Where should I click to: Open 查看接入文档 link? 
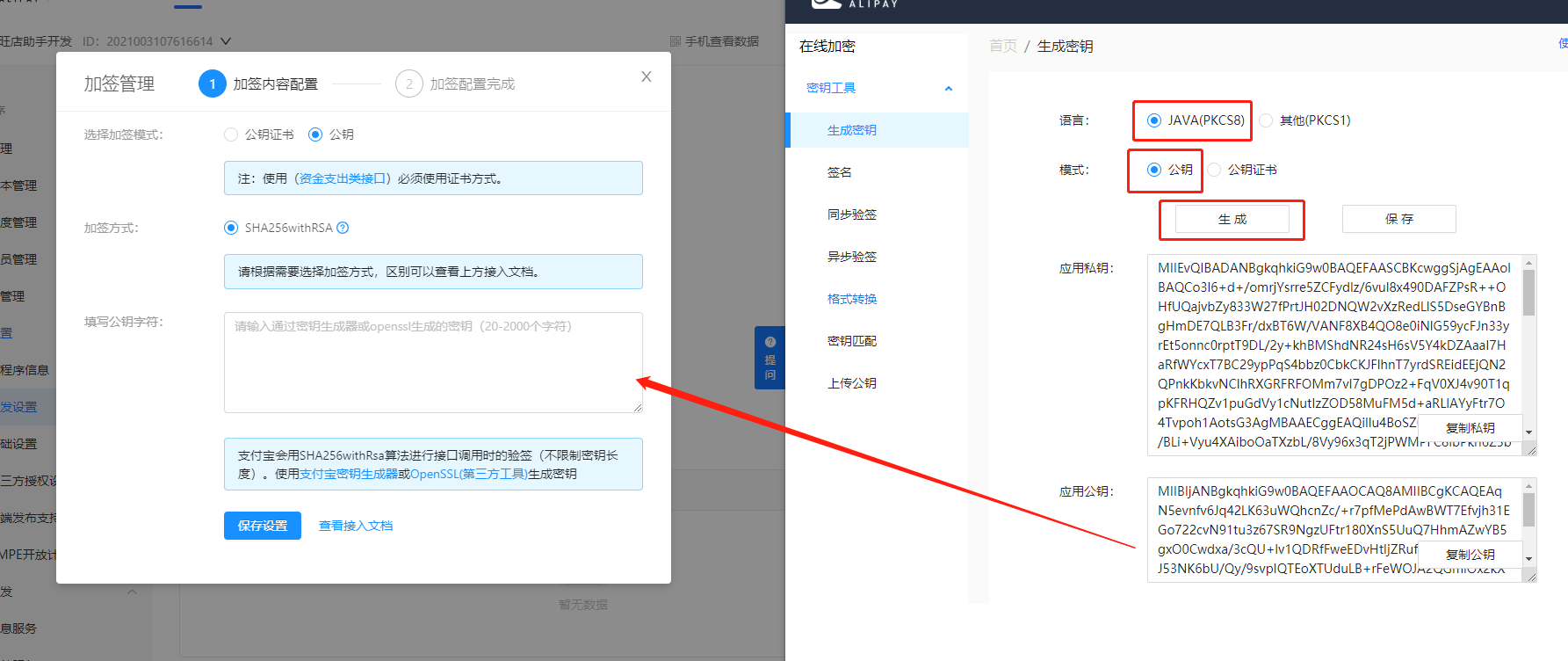tap(356, 526)
